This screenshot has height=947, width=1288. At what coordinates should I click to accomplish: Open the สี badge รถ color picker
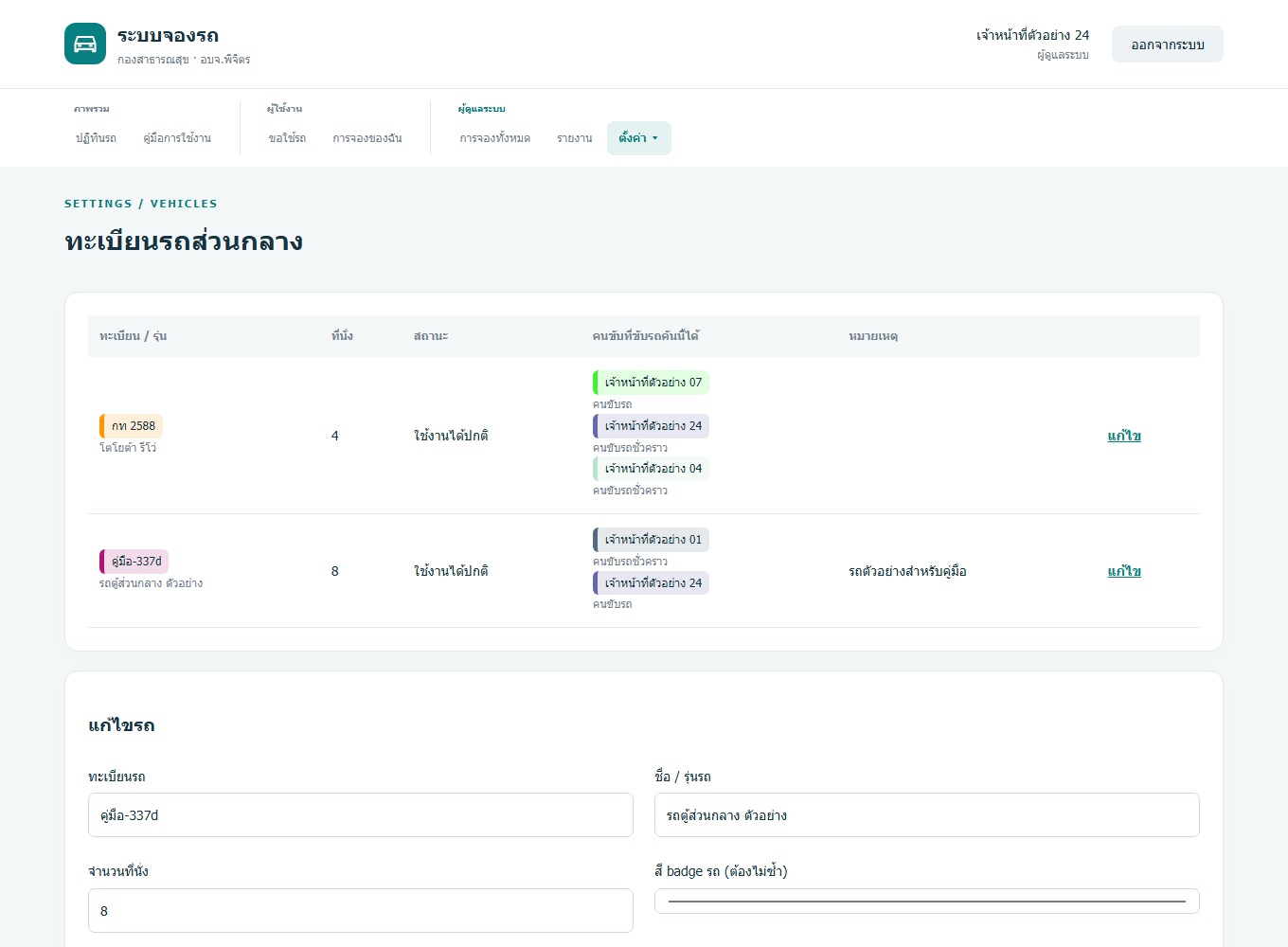927,902
